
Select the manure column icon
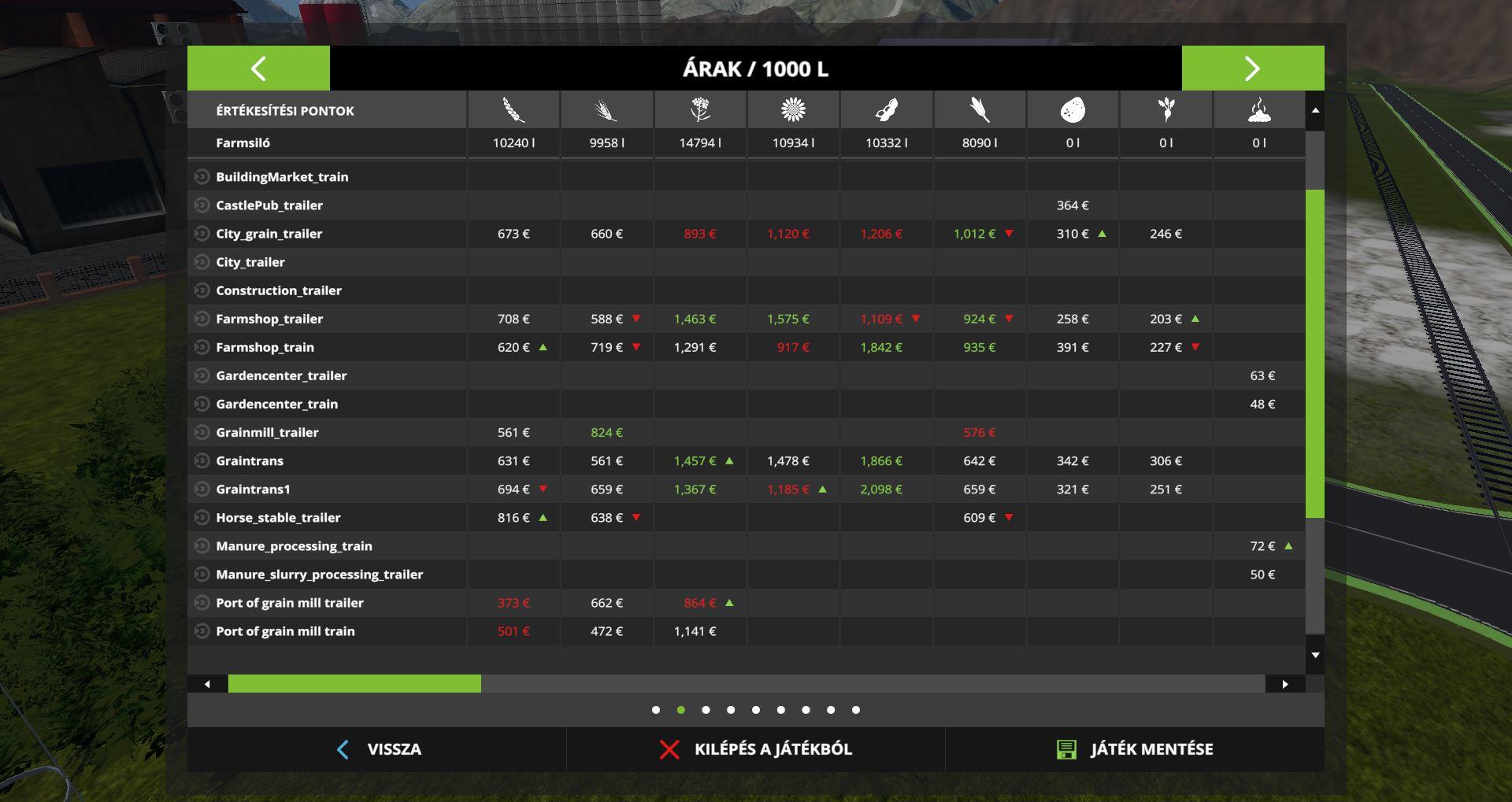(1259, 110)
